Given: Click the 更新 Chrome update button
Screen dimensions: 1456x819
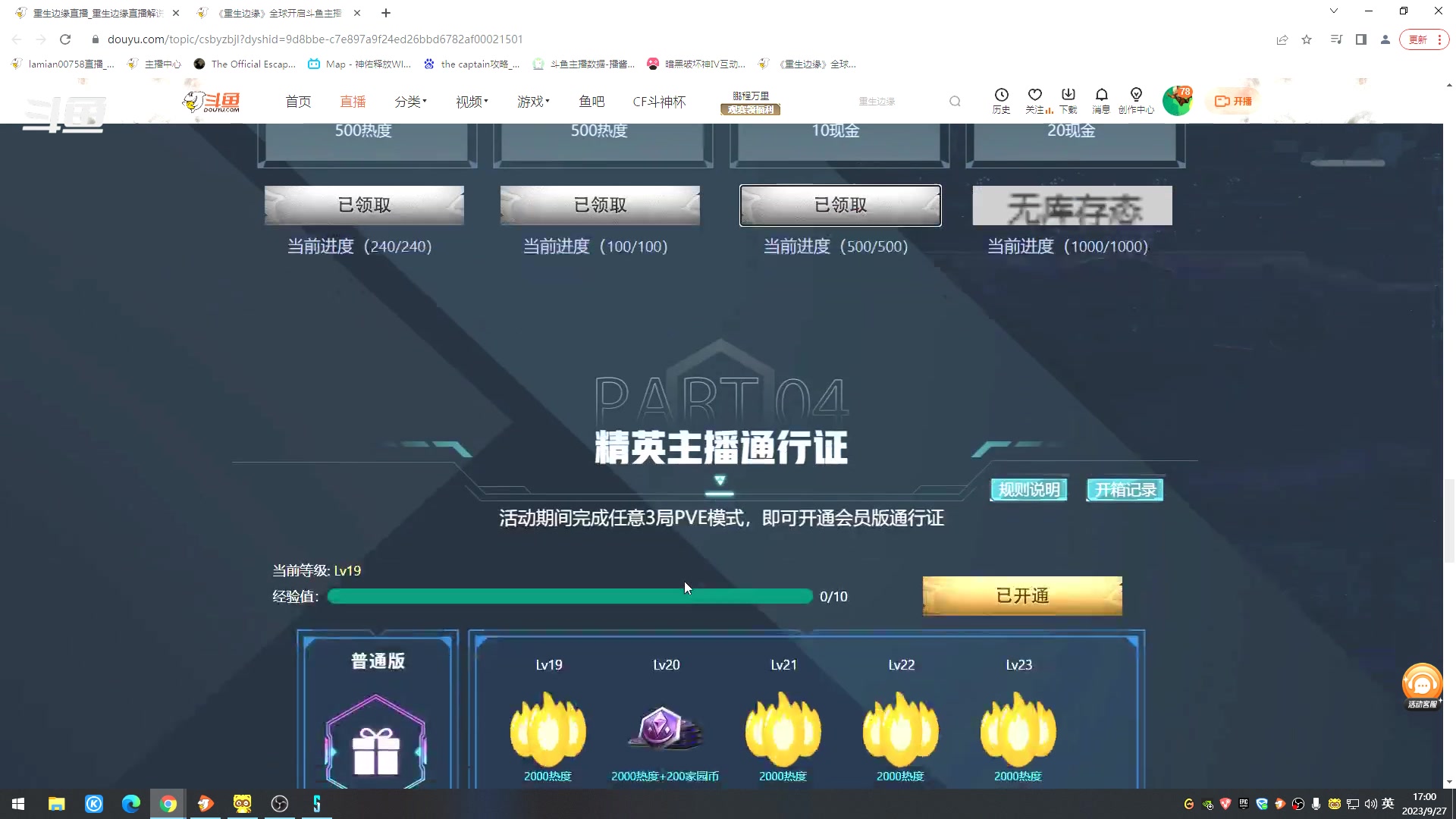Looking at the screenshot, I should 1425,39.
